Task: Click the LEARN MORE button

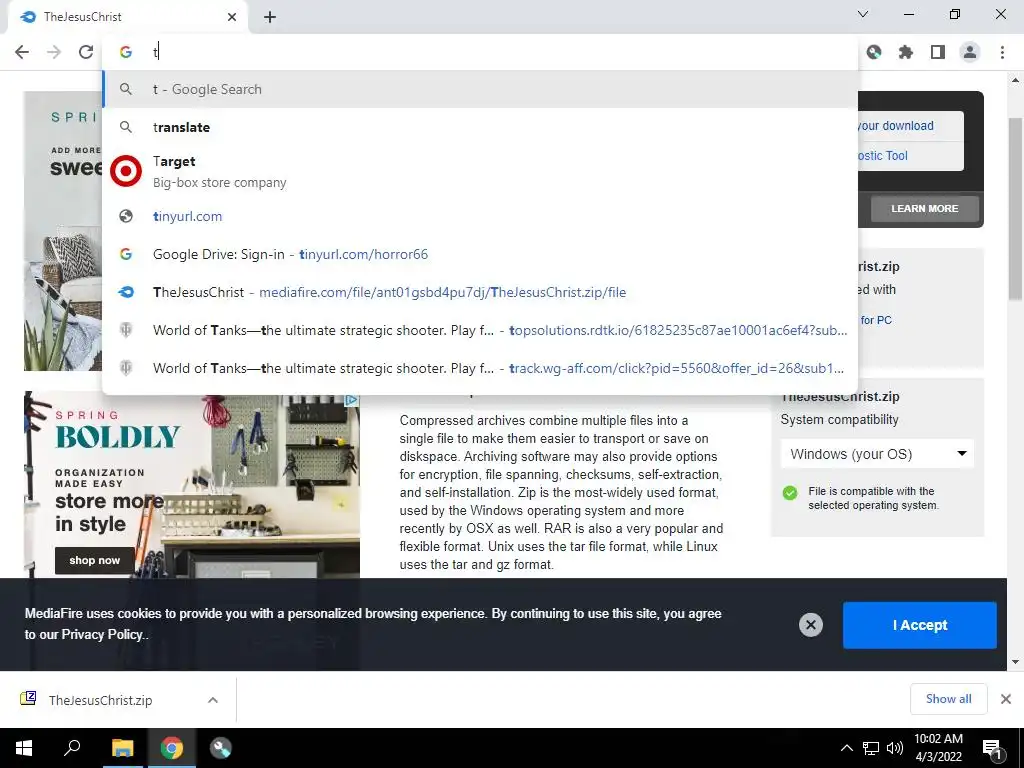Action: pyautogui.click(x=925, y=209)
